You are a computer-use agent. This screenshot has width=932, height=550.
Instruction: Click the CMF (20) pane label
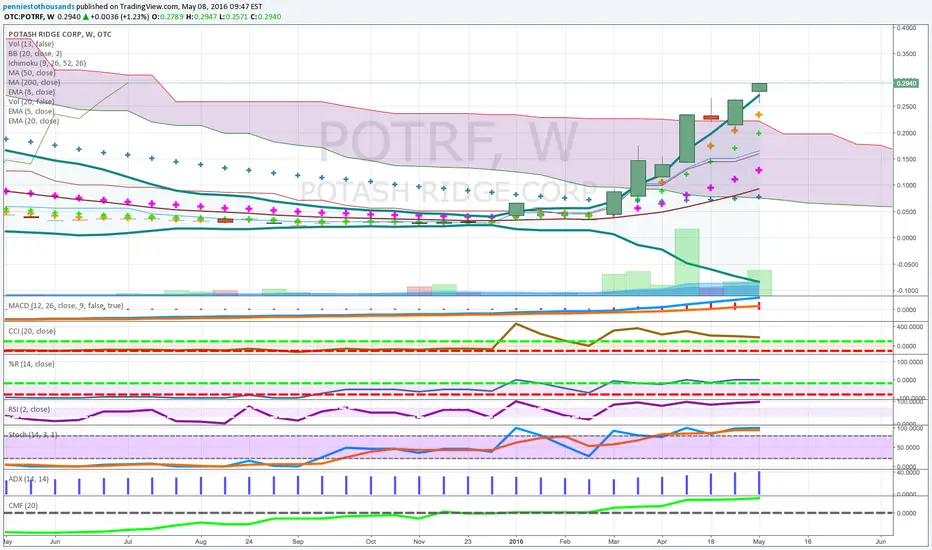pyautogui.click(x=23, y=505)
